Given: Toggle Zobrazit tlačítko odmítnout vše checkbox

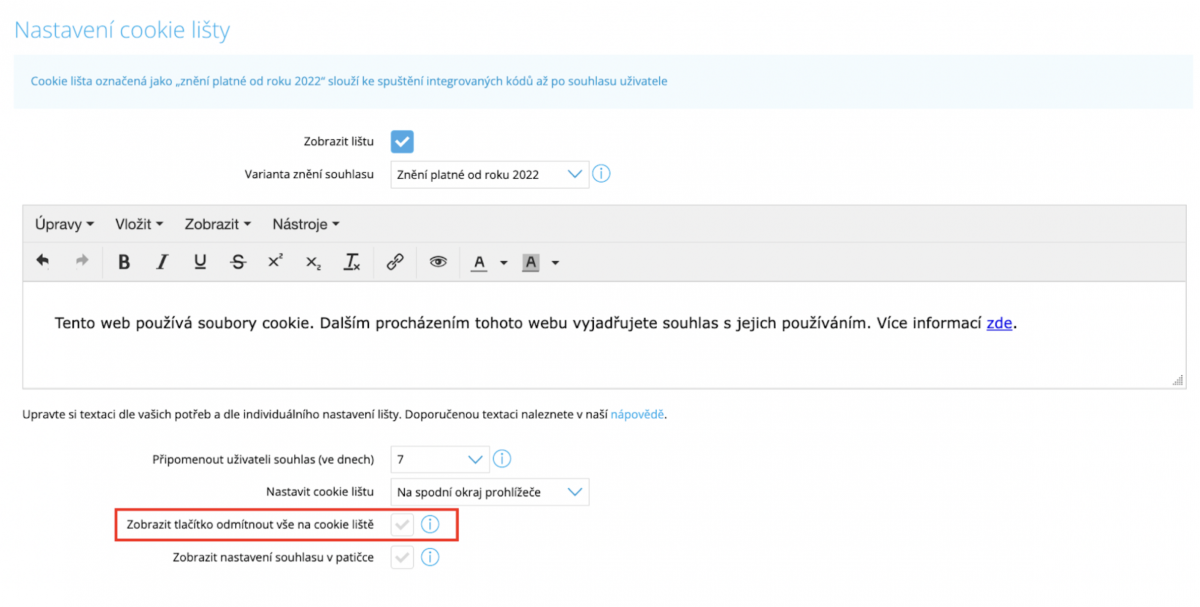Looking at the screenshot, I should 402,524.
